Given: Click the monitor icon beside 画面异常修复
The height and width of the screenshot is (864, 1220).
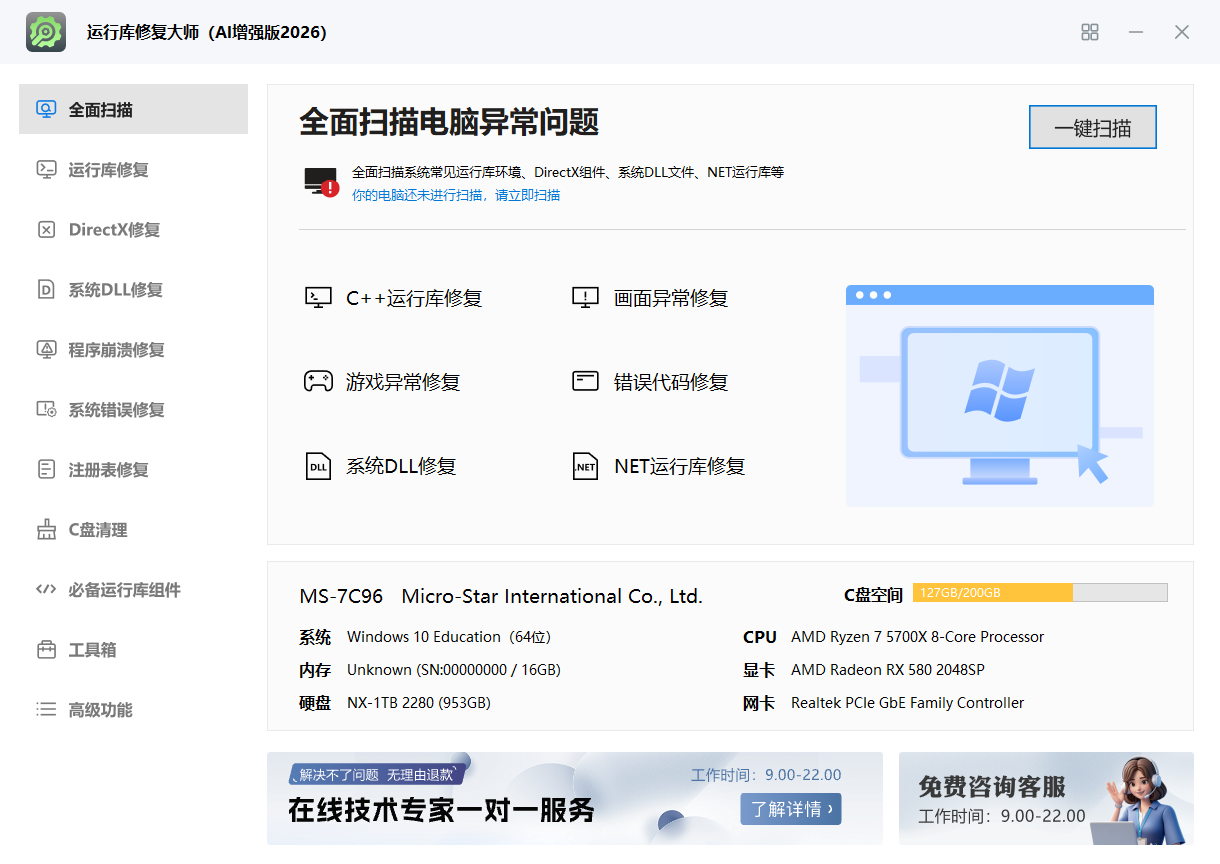Looking at the screenshot, I should pyautogui.click(x=585, y=298).
